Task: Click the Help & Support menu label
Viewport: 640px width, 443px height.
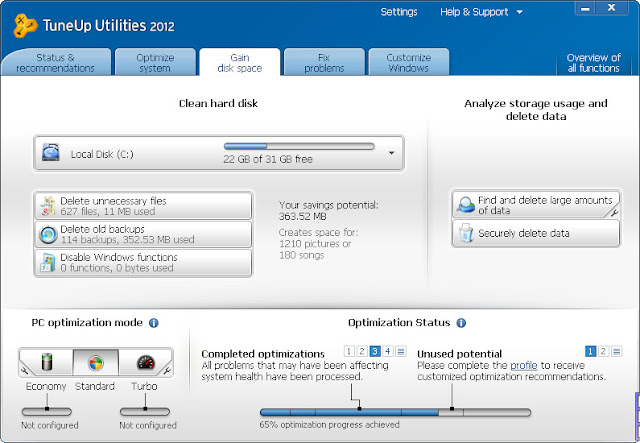Action: pos(474,12)
